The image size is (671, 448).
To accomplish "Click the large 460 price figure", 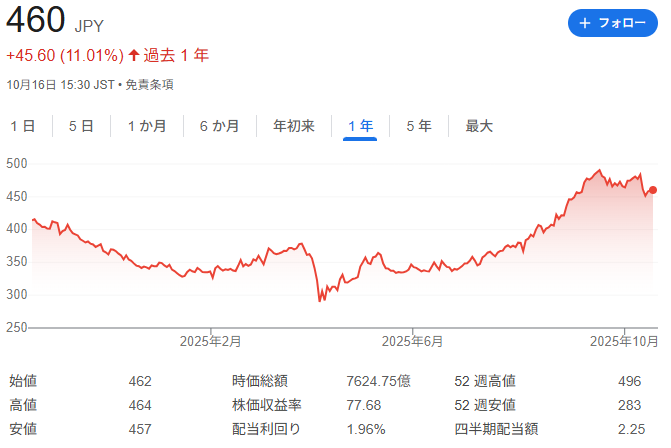I will (x=36, y=20).
